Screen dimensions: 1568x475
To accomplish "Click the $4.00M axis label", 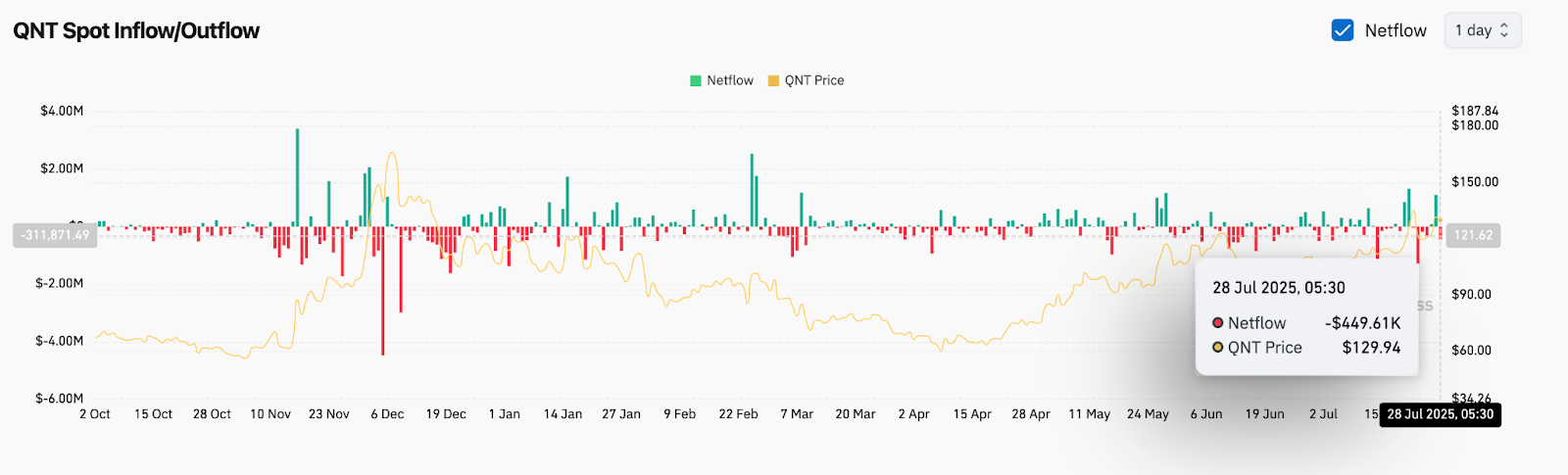I will [62, 111].
